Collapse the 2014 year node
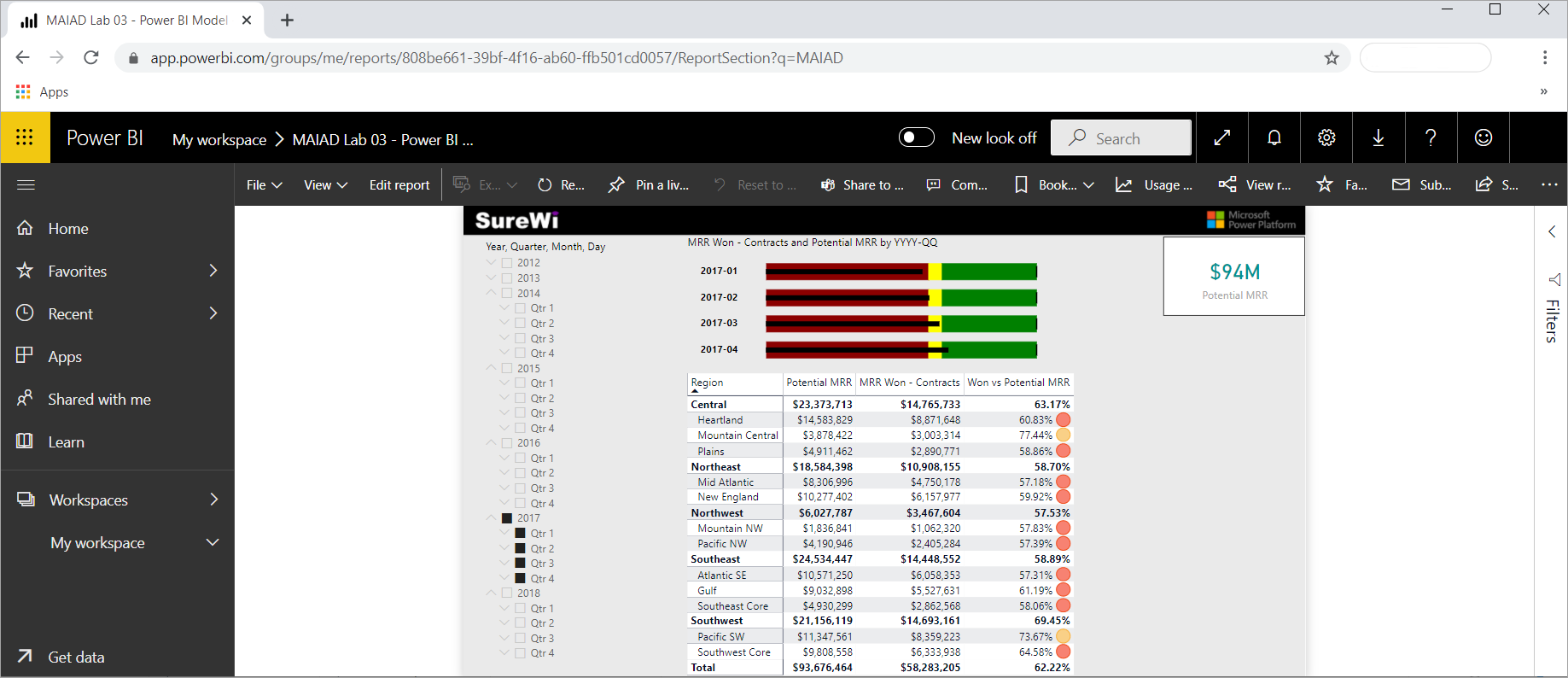 (491, 293)
